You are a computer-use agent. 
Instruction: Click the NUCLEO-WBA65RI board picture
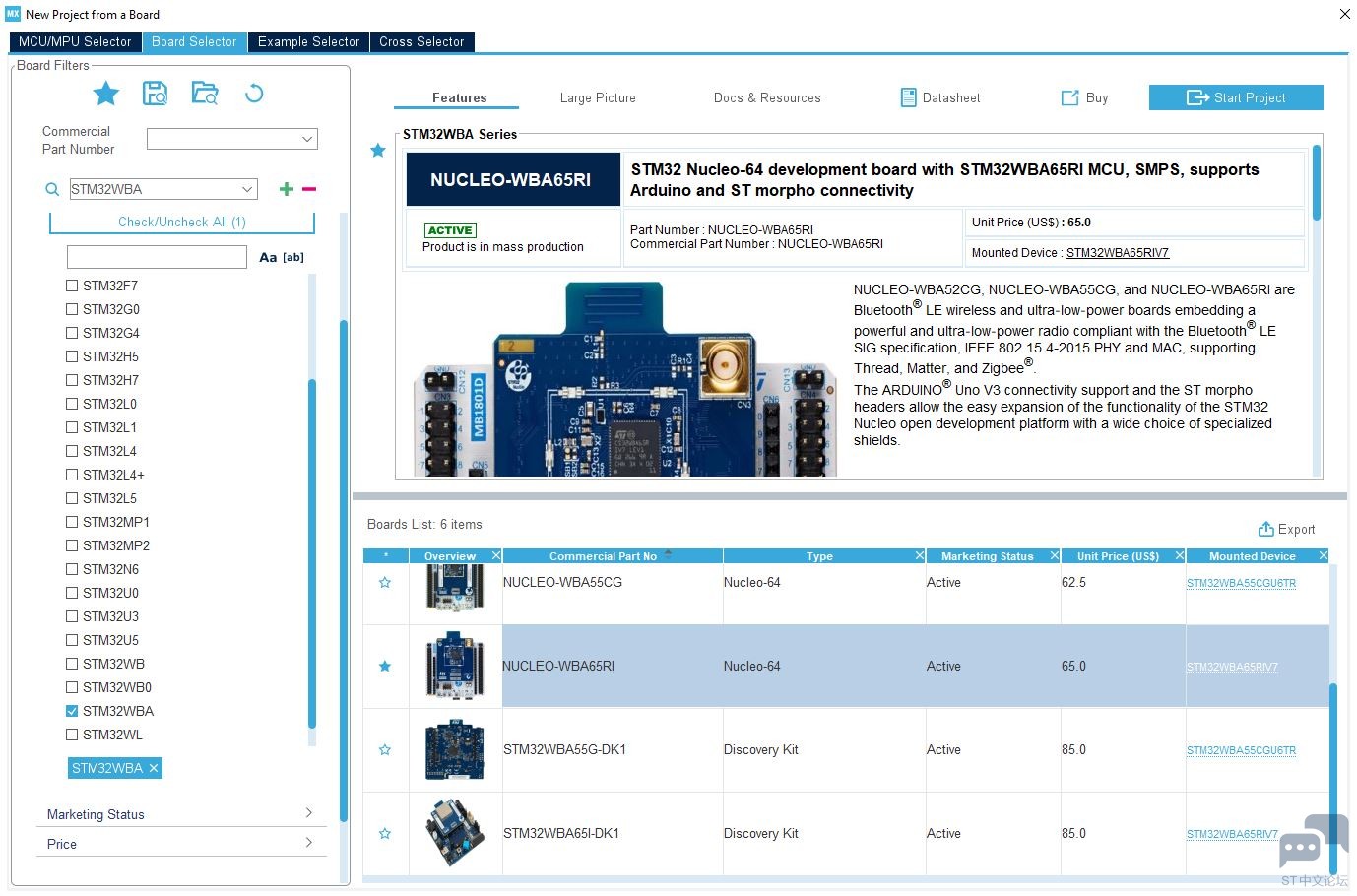pyautogui.click(x=623, y=379)
